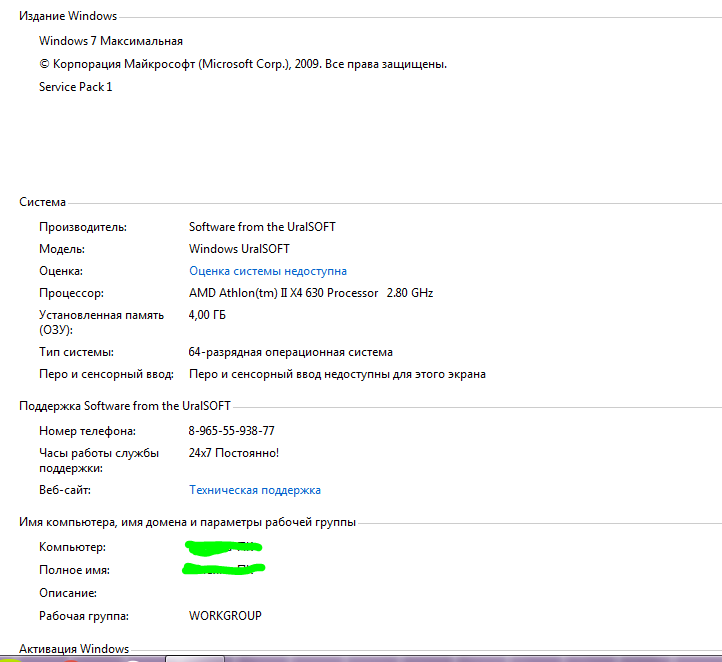
Task: Click the 'Описание:' label
Action: coord(68,593)
